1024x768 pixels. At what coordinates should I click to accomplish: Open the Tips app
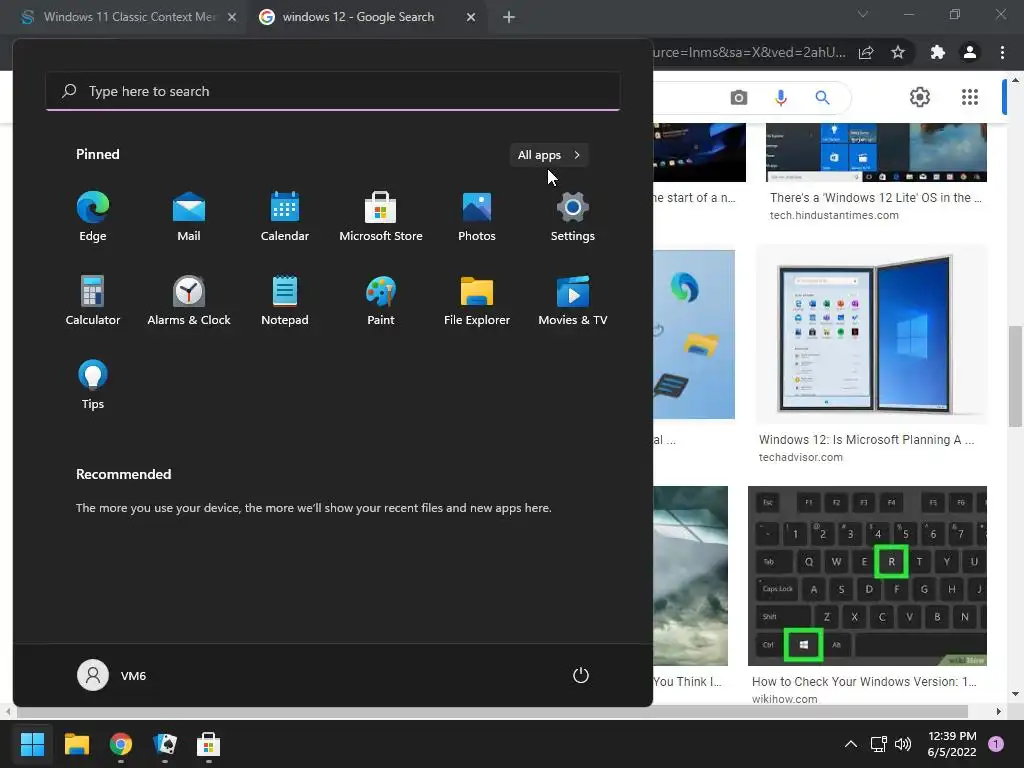(93, 385)
